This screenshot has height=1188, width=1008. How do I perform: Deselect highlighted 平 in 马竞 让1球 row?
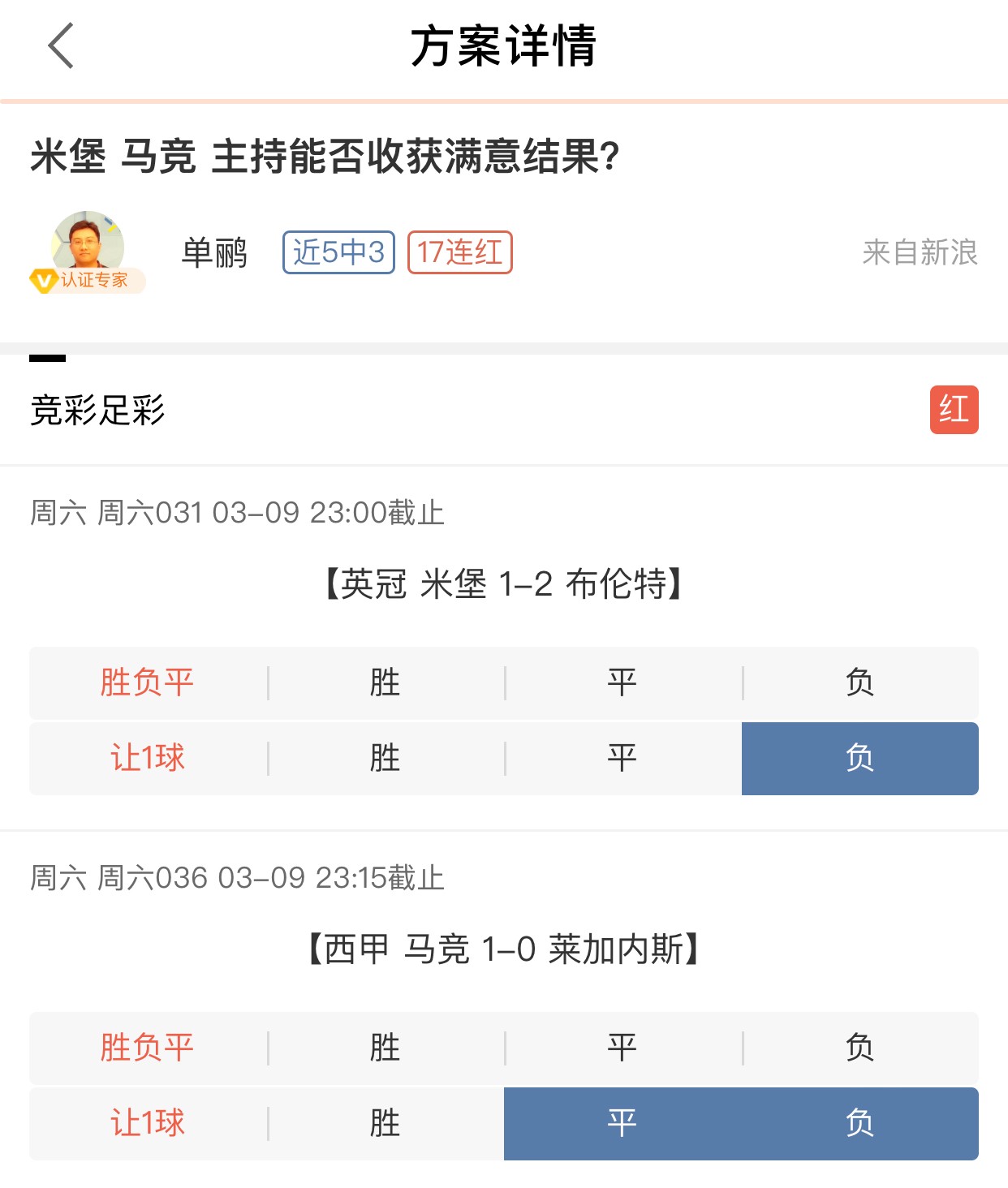tap(622, 1124)
